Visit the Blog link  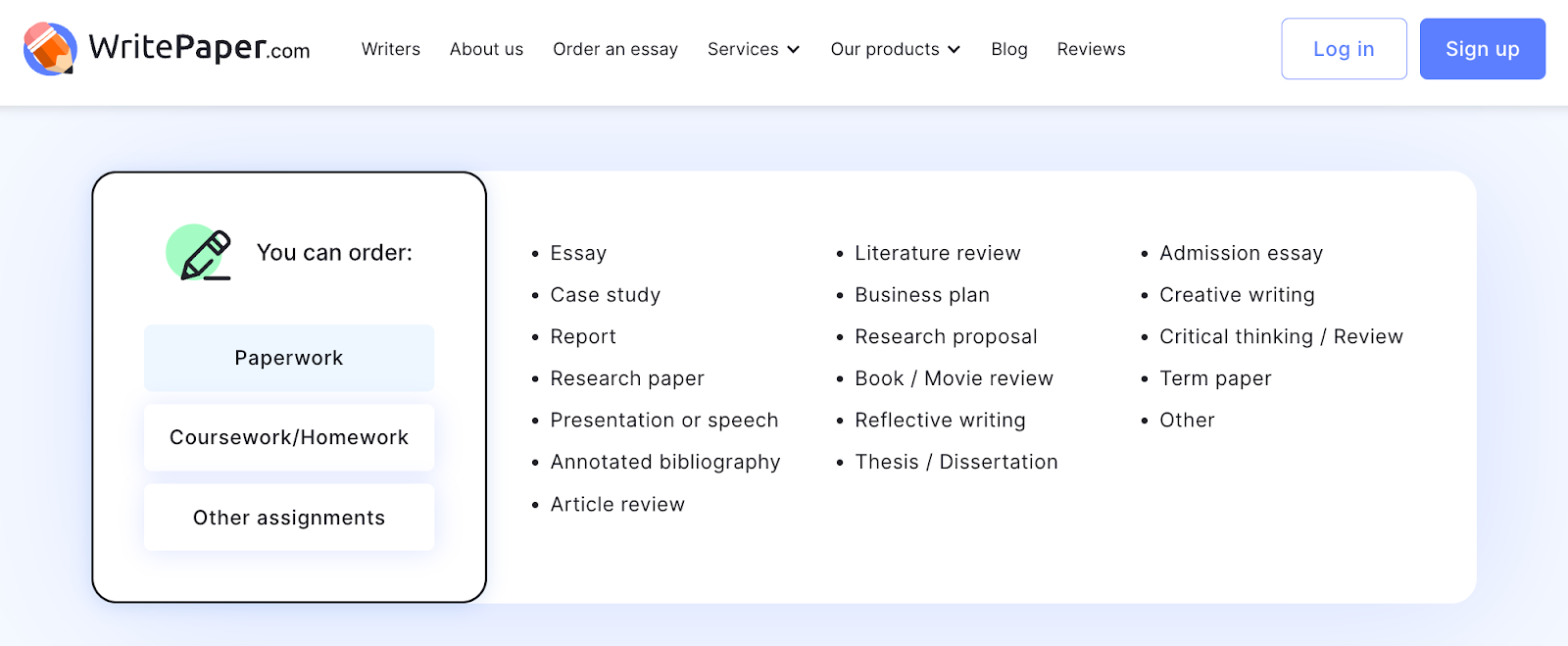1009,49
